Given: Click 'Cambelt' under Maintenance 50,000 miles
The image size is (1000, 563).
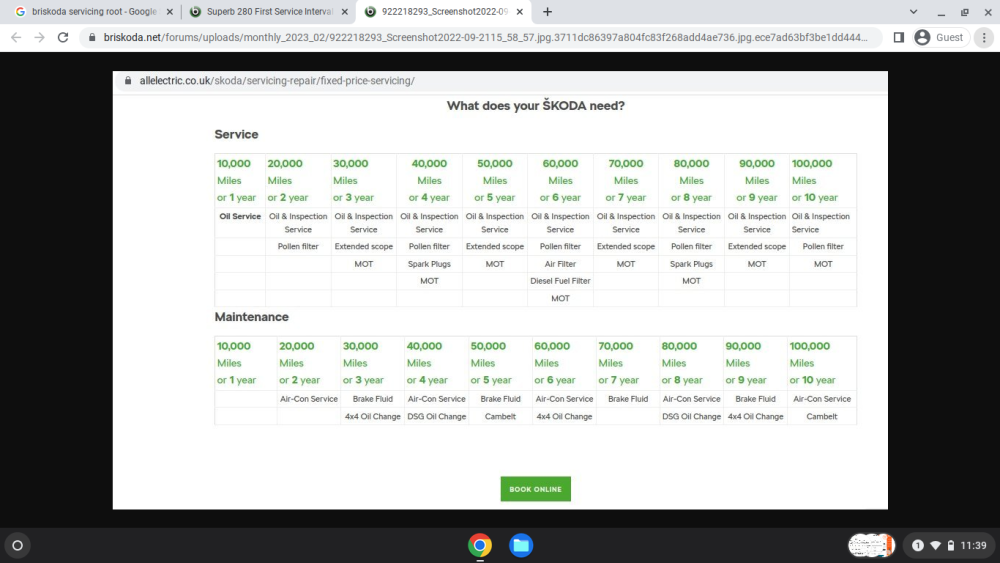Looking at the screenshot, I should pyautogui.click(x=500, y=416).
